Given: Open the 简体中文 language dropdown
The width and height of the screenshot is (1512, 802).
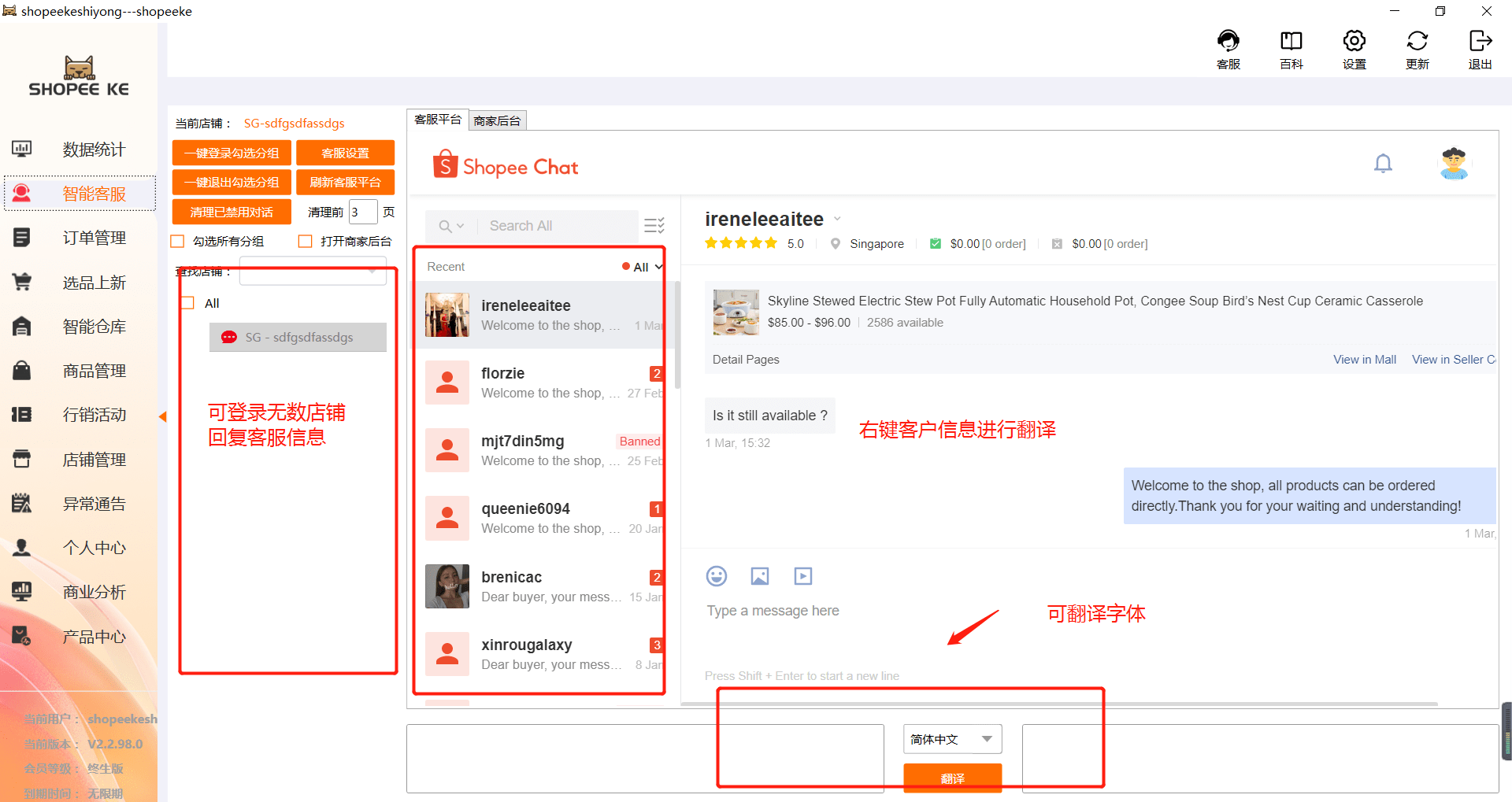Looking at the screenshot, I should (952, 739).
